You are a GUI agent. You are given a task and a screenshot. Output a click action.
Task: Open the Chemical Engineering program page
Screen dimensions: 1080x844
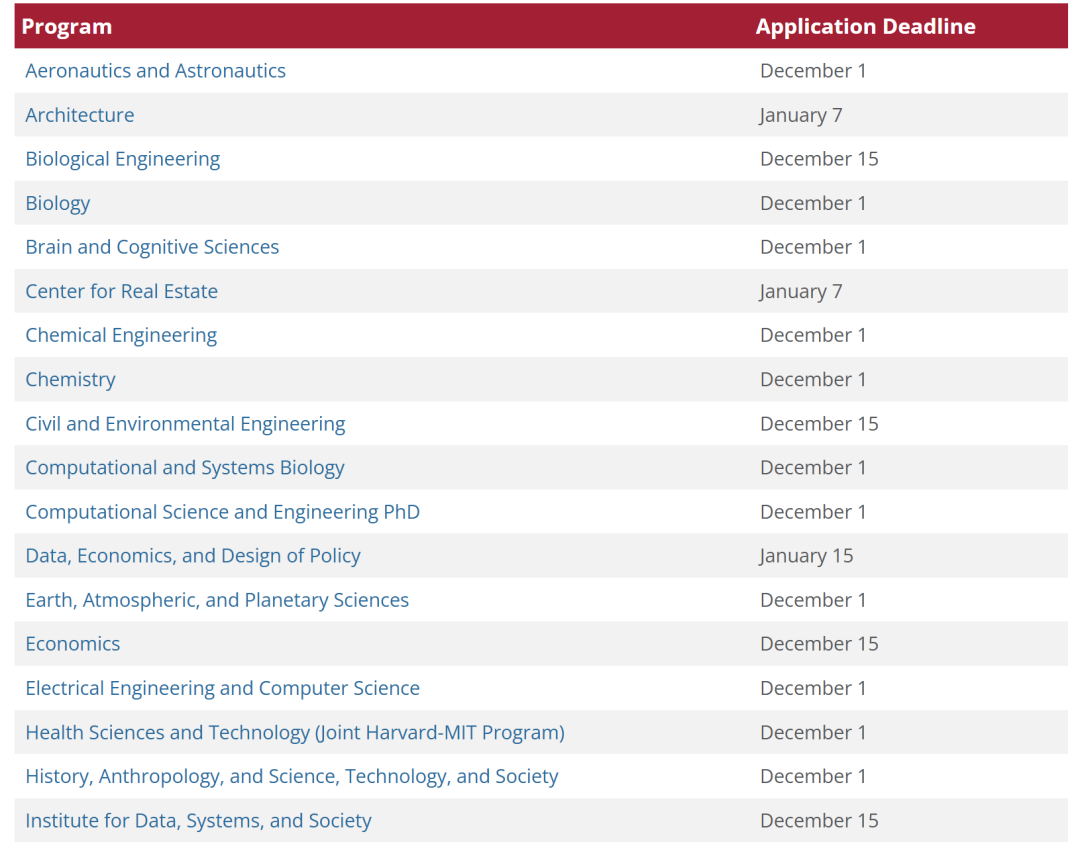coord(121,335)
